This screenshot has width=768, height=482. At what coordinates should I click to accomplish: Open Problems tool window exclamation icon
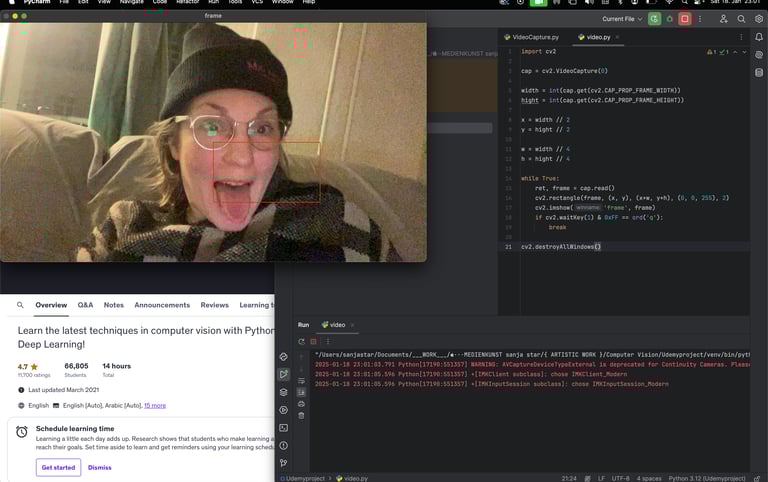click(x=284, y=445)
